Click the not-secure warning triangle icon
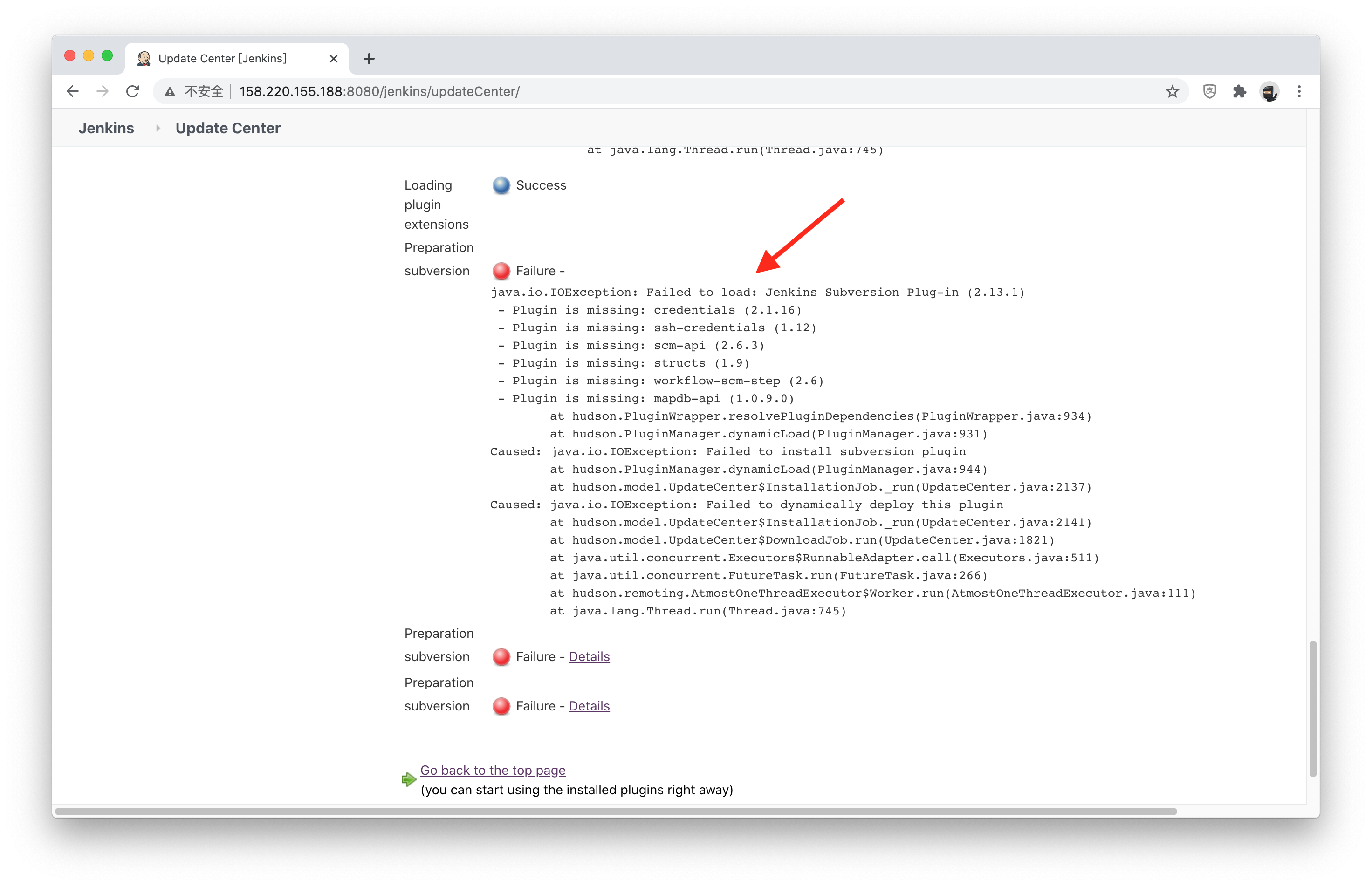This screenshot has width=1372, height=887. 170,92
